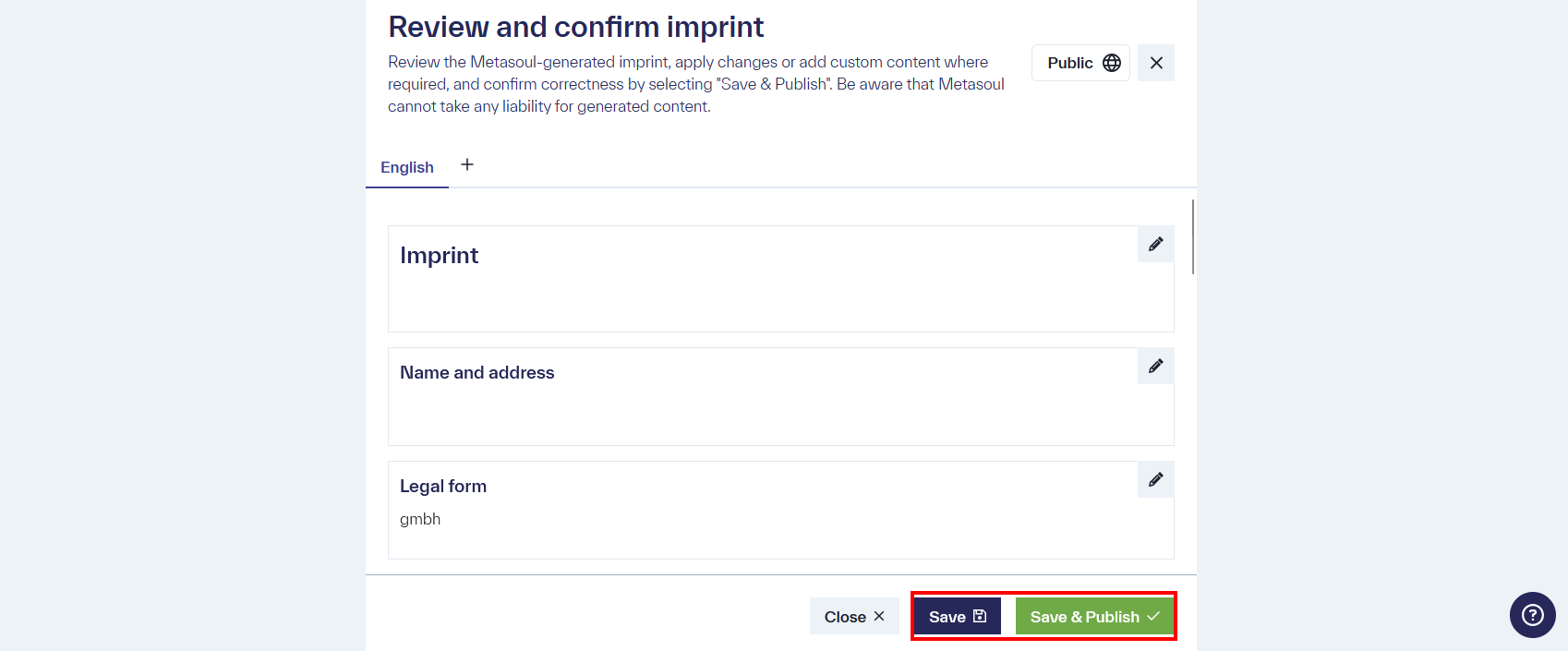Edit the Name and address section

pos(1155,366)
